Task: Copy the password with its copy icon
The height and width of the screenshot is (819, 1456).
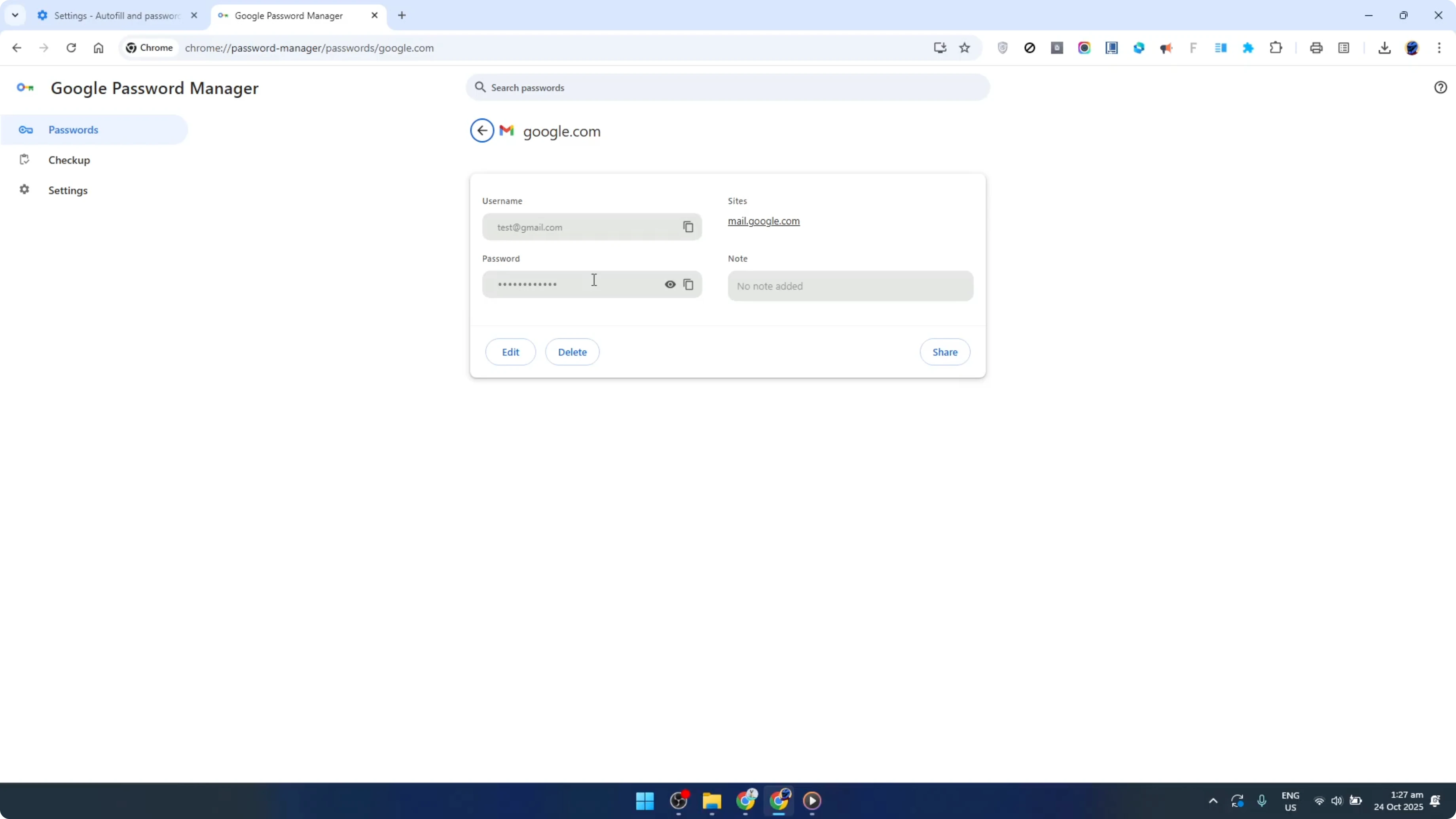Action: point(688,284)
